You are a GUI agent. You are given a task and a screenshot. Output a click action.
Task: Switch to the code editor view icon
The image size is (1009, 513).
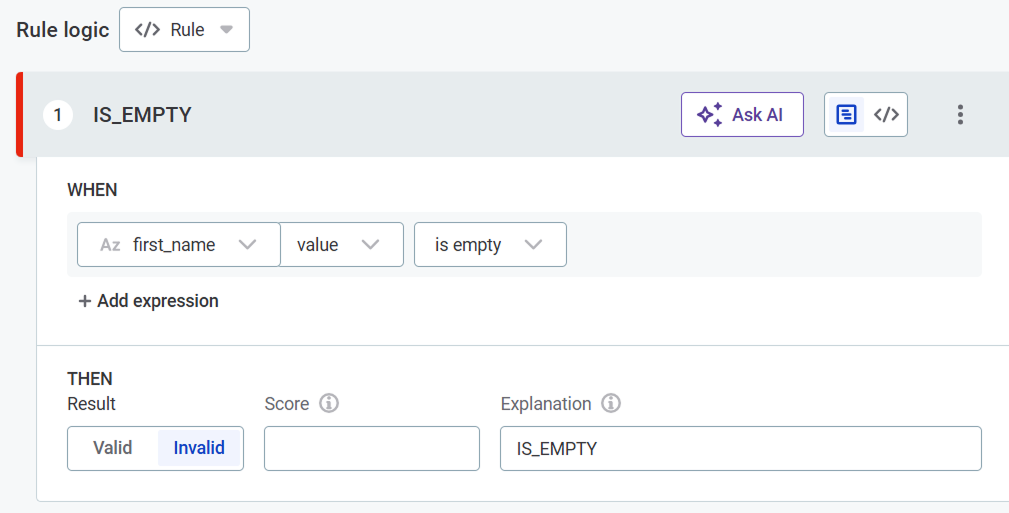886,115
